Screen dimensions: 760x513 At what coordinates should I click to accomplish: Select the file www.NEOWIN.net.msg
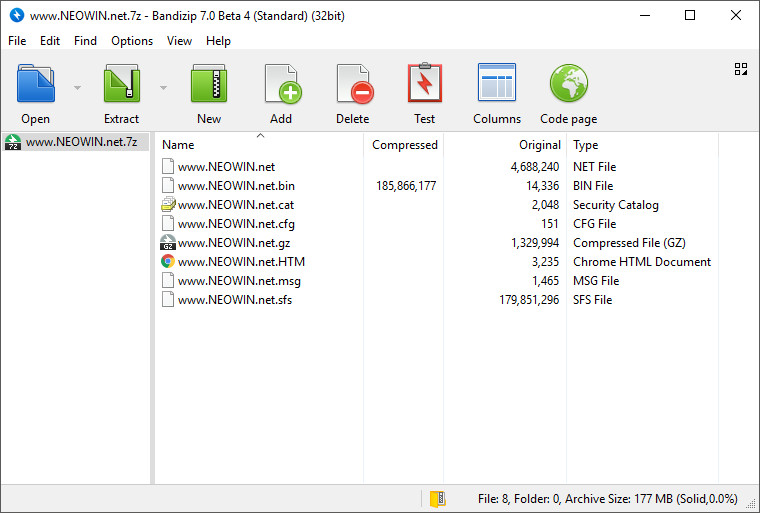point(239,280)
